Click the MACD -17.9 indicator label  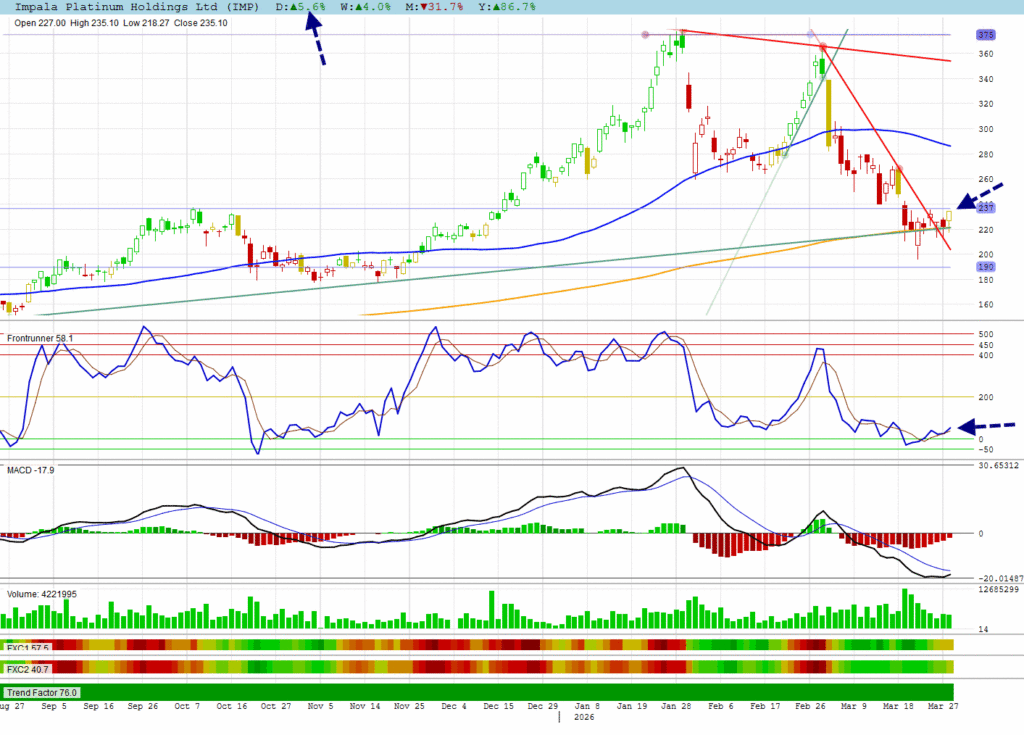[x=30, y=469]
